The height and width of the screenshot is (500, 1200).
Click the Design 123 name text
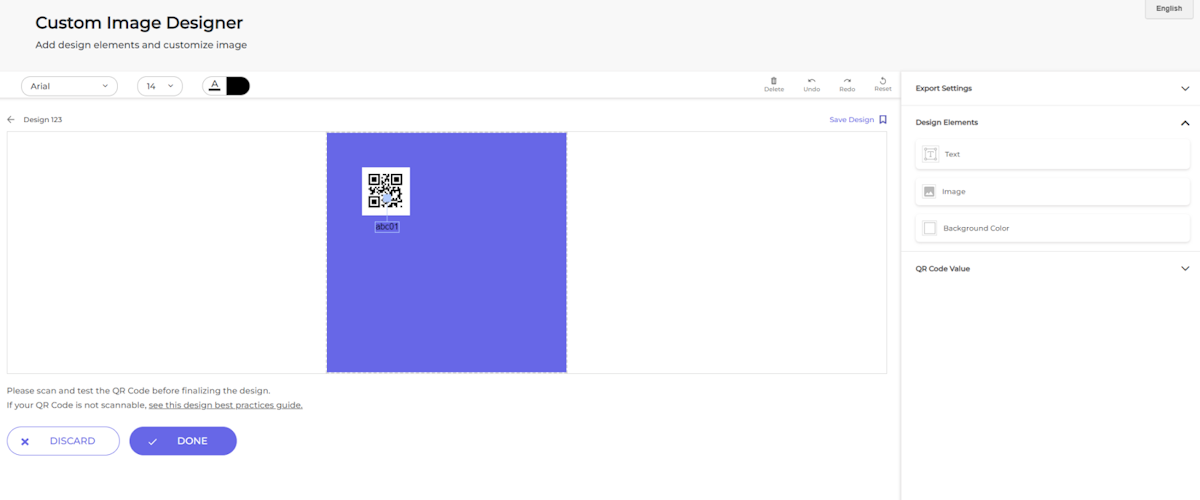click(43, 119)
